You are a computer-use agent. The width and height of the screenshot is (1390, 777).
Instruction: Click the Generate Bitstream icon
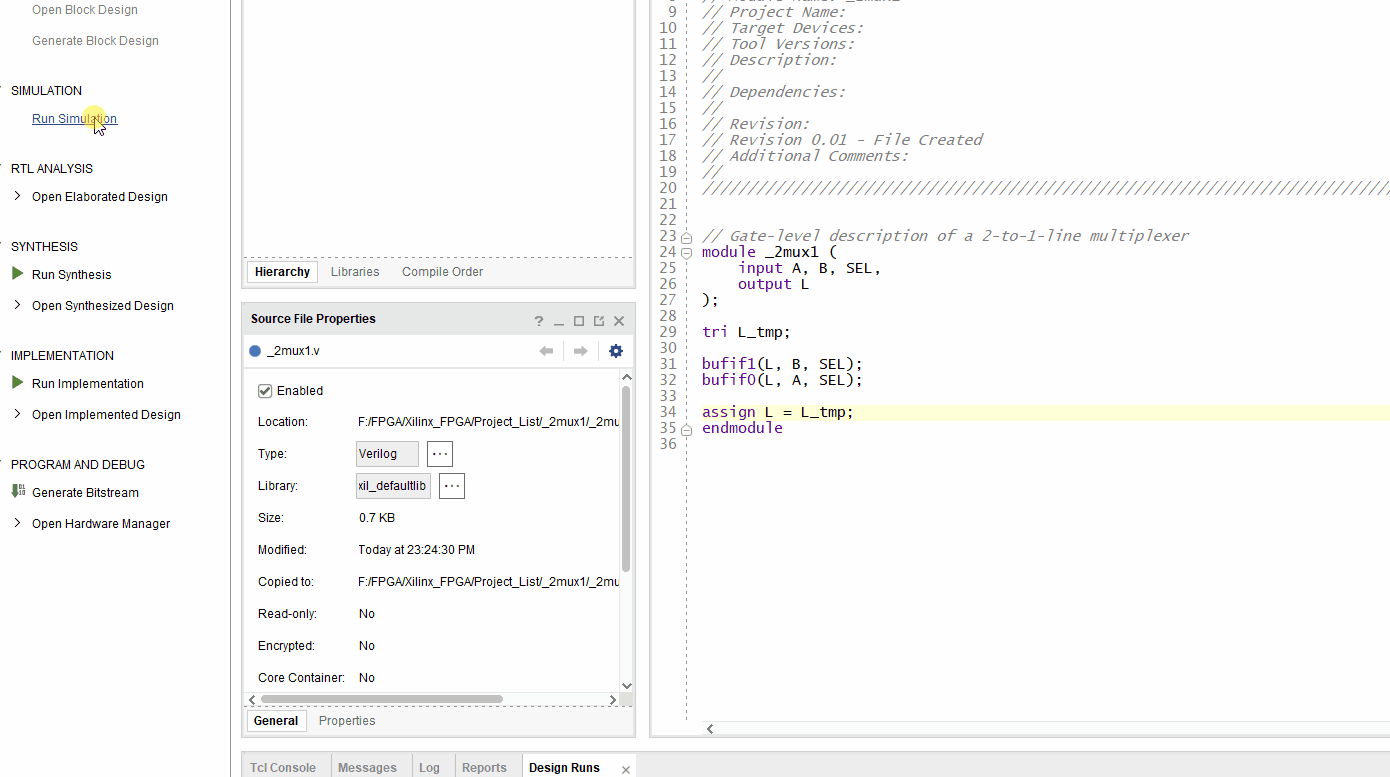pyautogui.click(x=18, y=492)
